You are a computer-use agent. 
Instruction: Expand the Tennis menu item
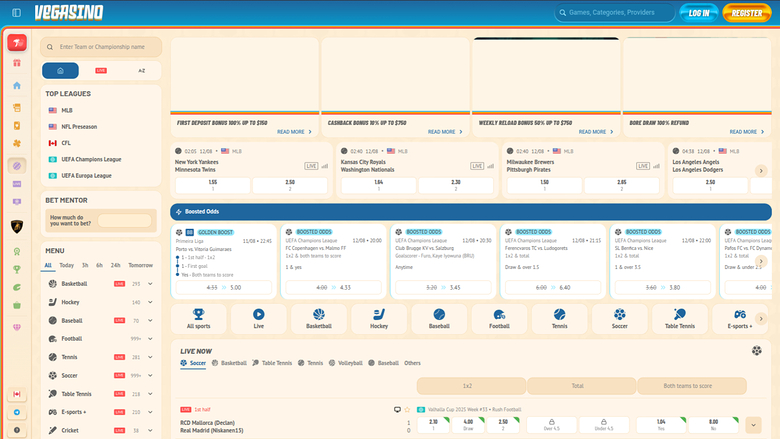pos(150,357)
